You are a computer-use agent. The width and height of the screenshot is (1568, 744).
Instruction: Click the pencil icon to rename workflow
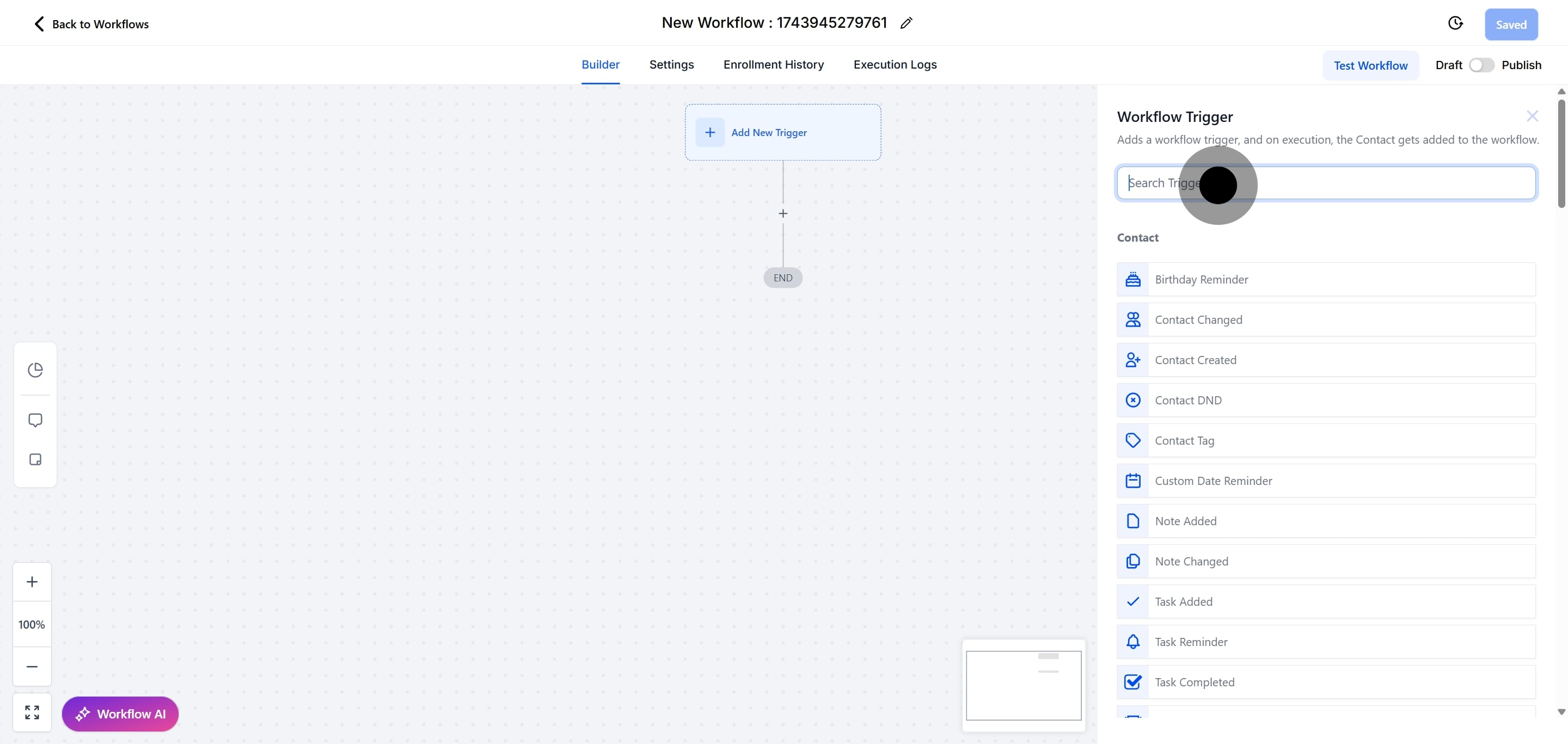pyautogui.click(x=906, y=23)
